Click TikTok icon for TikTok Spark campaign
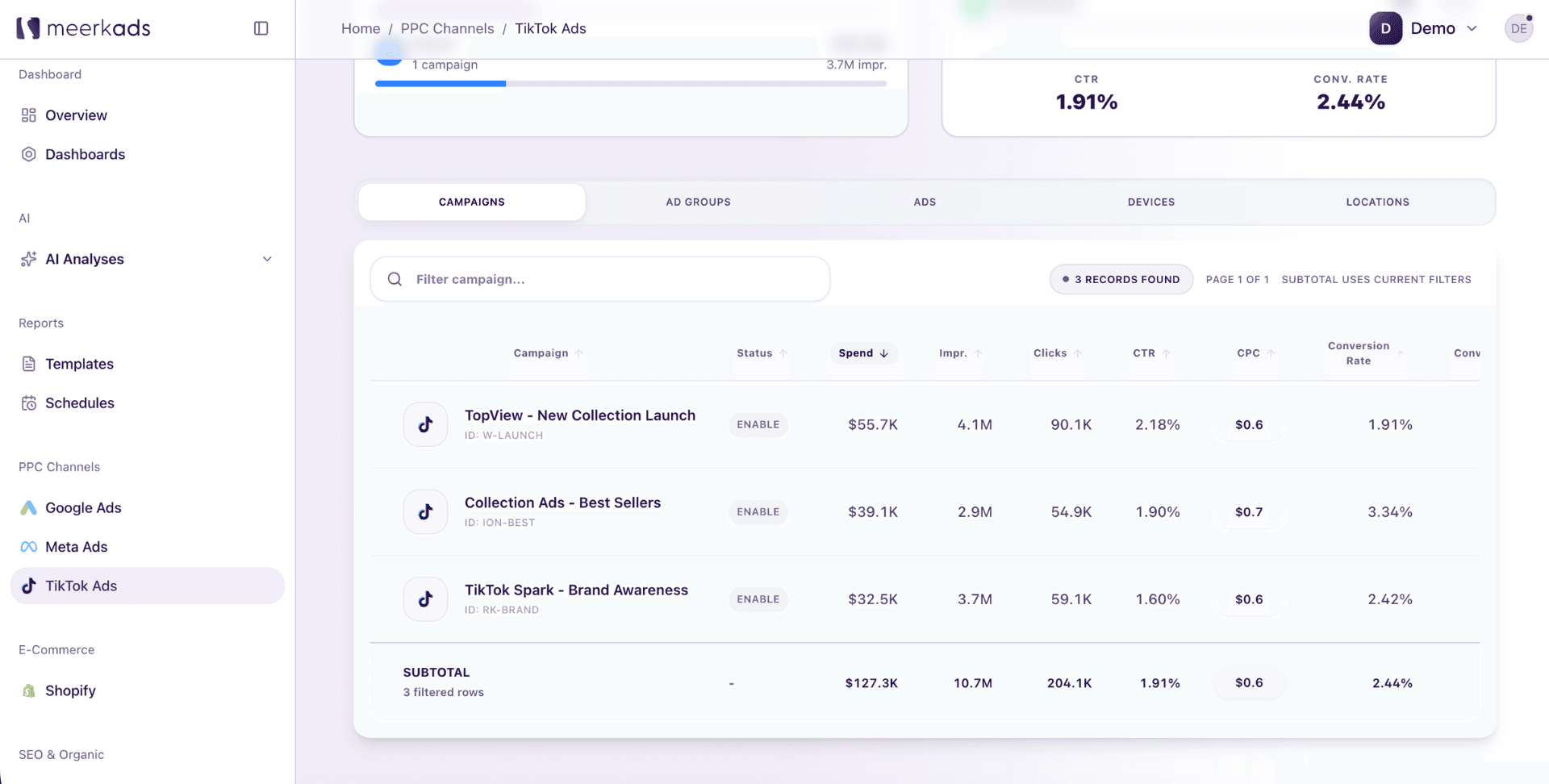This screenshot has height=784, width=1549. [425, 599]
